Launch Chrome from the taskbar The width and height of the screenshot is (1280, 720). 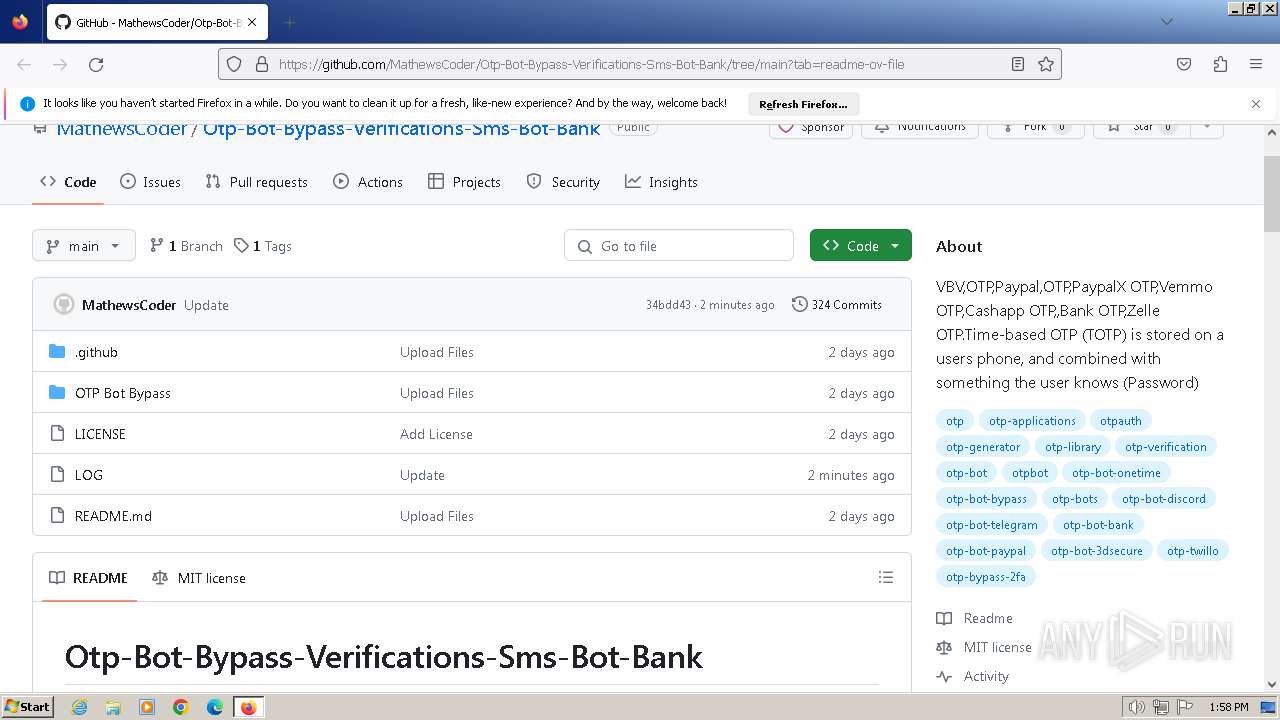pyautogui.click(x=181, y=707)
